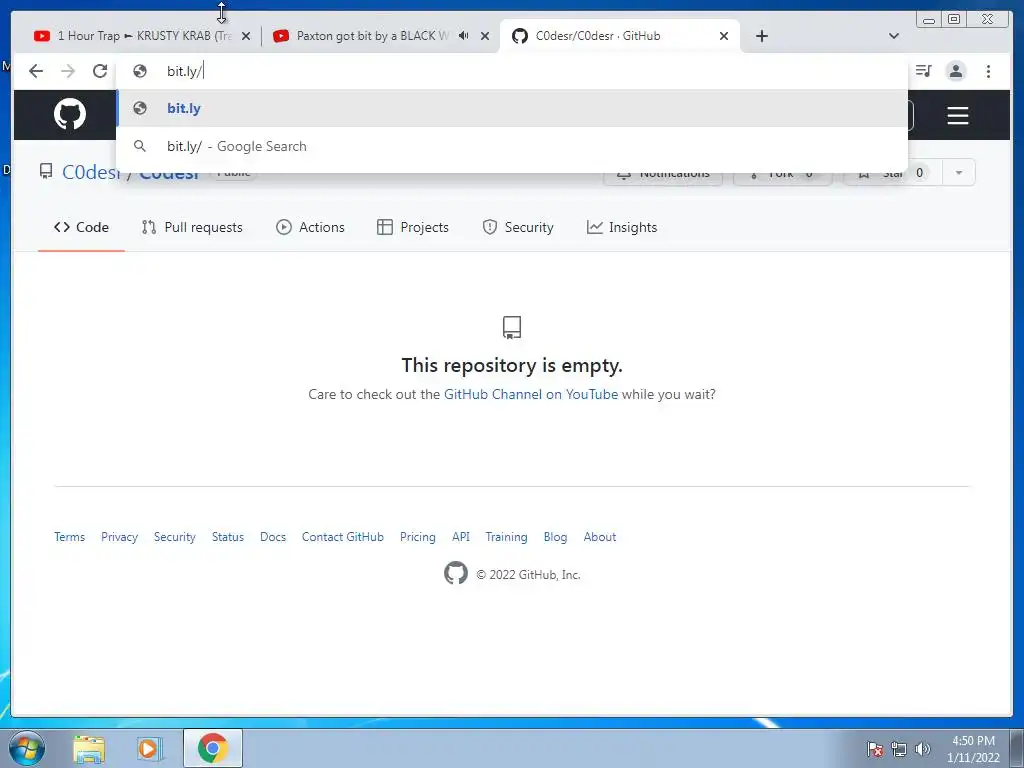This screenshot has width=1024, height=768.
Task: Open the GitHub Octocat logo in header
Action: 70,114
